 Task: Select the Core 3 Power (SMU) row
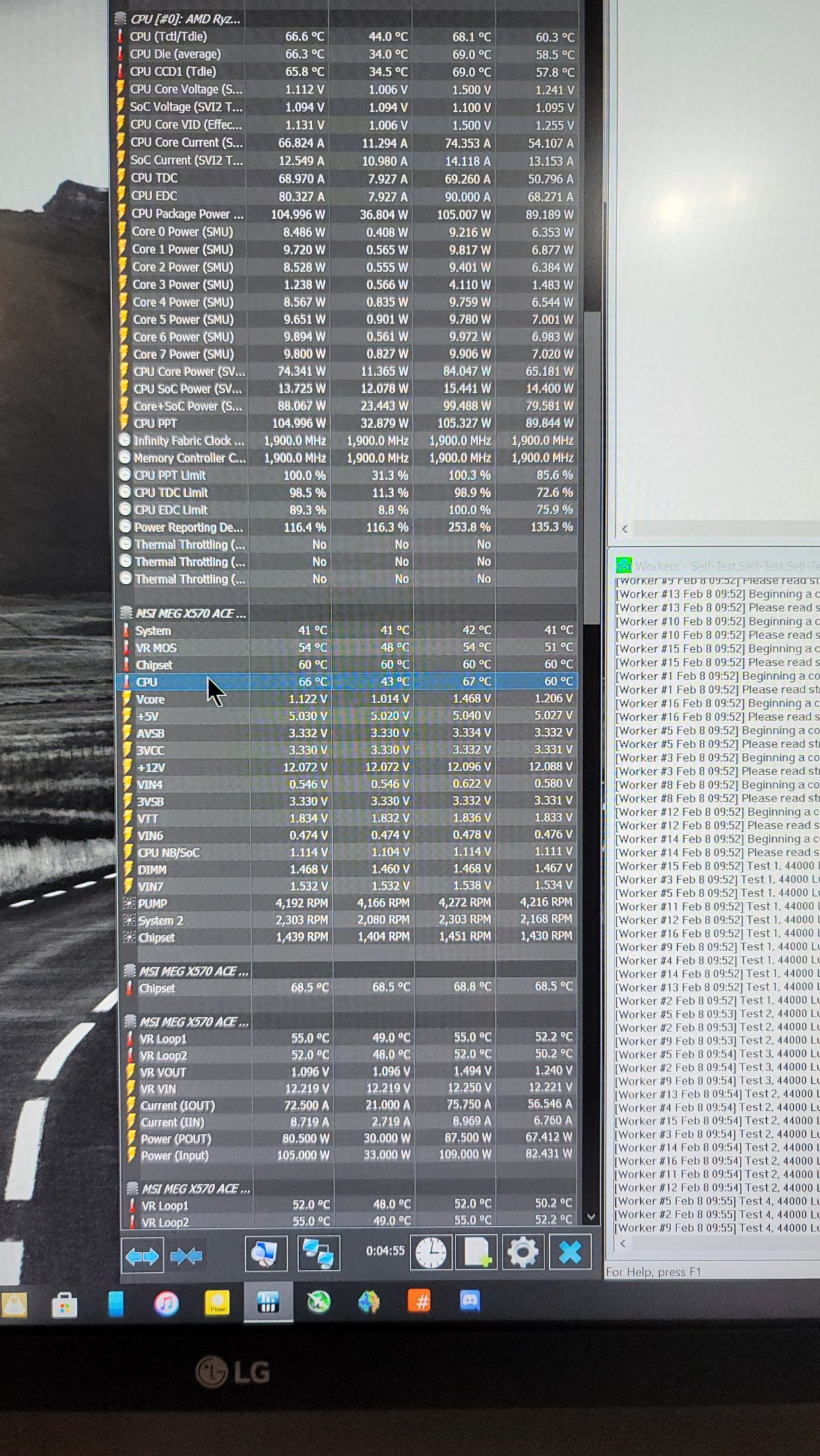[x=346, y=284]
